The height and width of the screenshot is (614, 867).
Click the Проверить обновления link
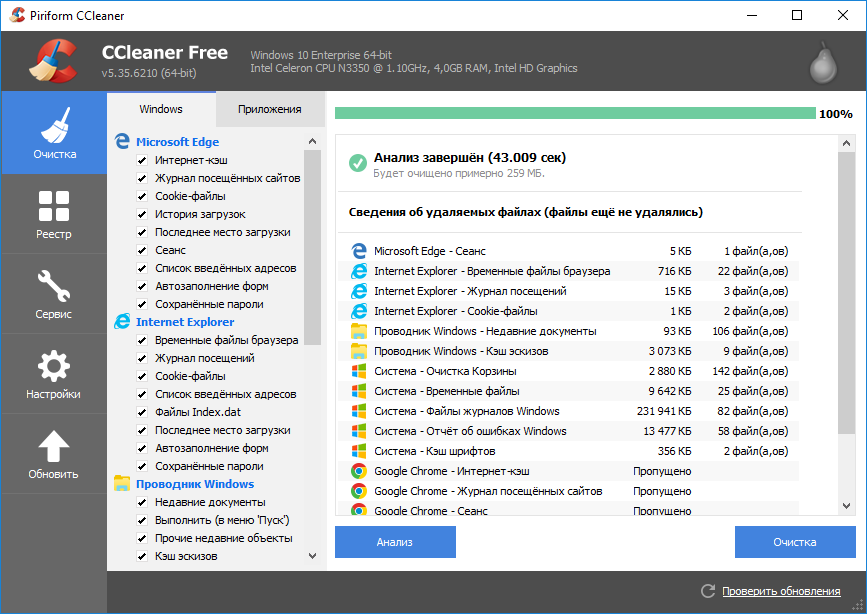pos(781,591)
